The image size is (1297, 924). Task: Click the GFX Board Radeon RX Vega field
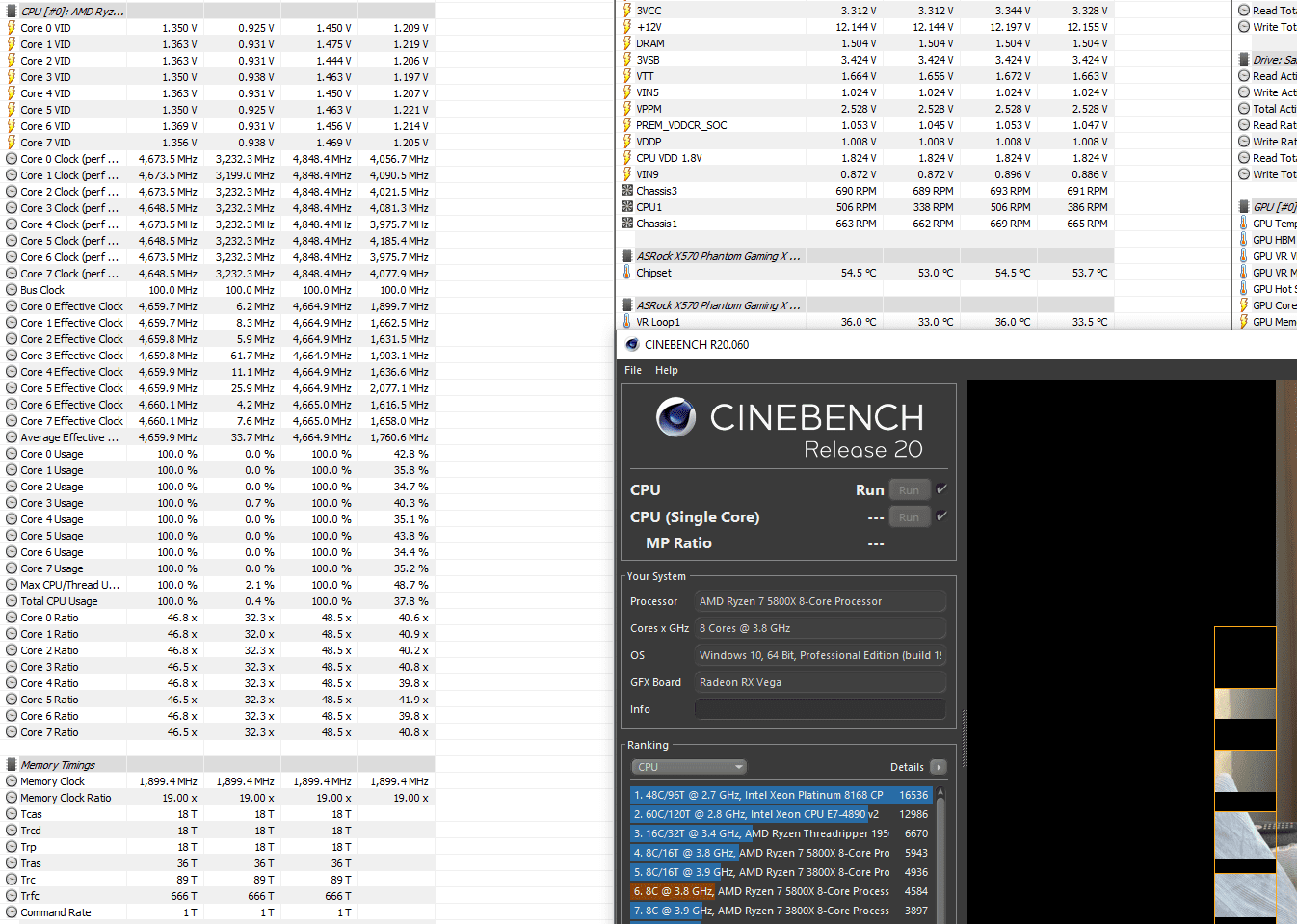click(820, 682)
